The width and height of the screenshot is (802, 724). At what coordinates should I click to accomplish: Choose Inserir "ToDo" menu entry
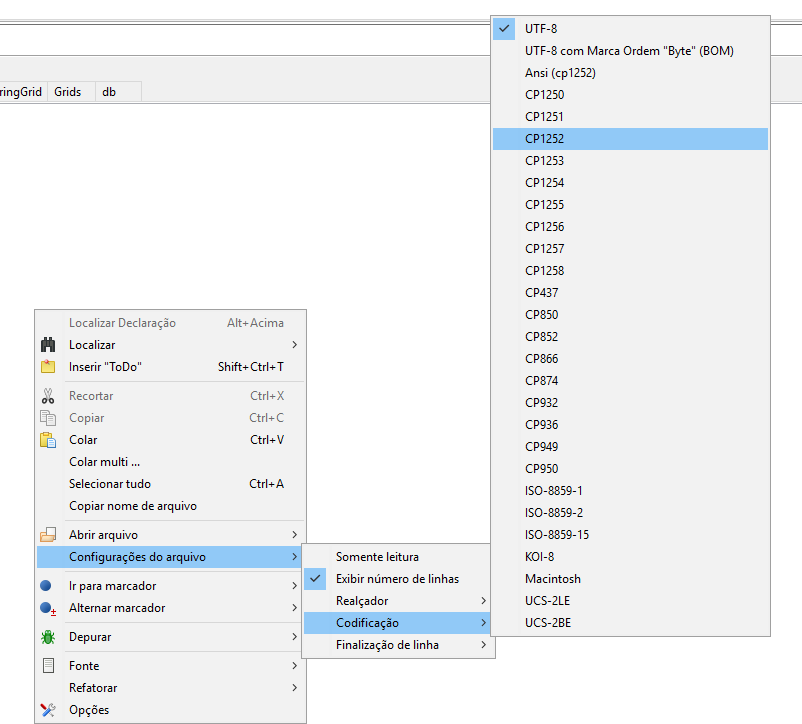click(x=170, y=367)
